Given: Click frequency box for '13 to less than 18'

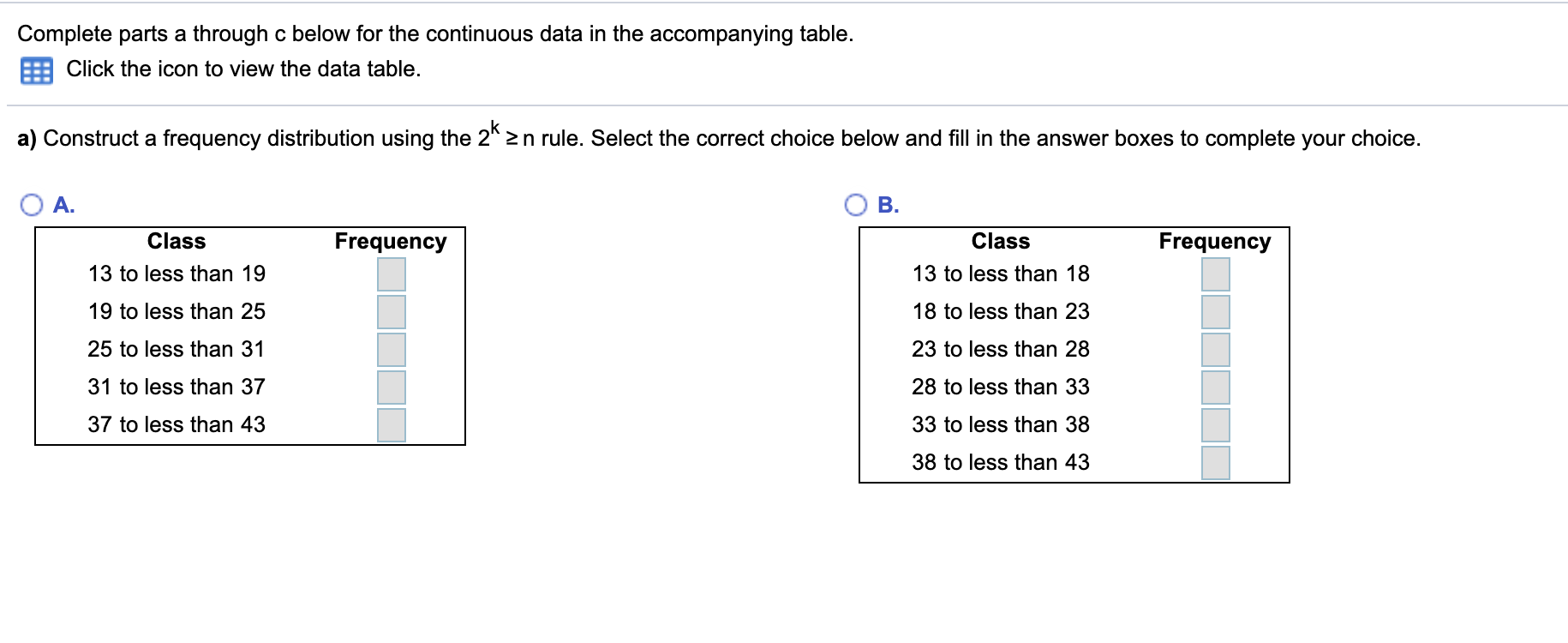Looking at the screenshot, I should [x=1216, y=273].
